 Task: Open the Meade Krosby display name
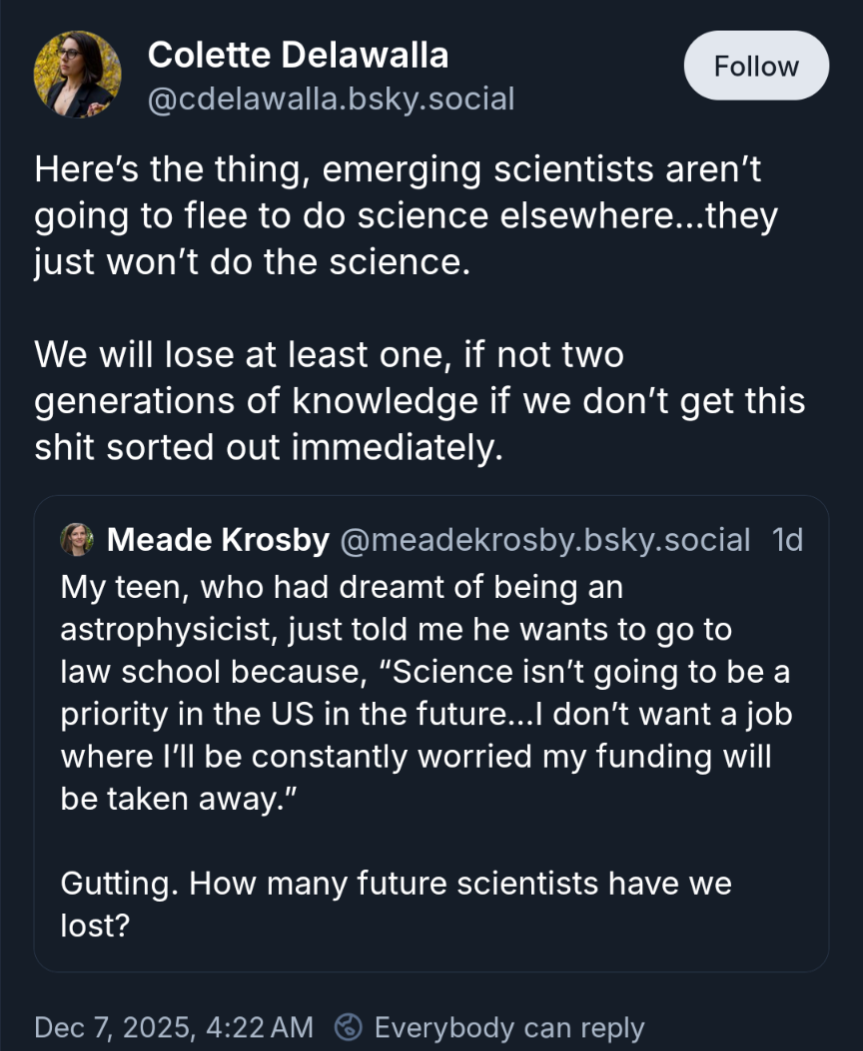pyautogui.click(x=217, y=540)
